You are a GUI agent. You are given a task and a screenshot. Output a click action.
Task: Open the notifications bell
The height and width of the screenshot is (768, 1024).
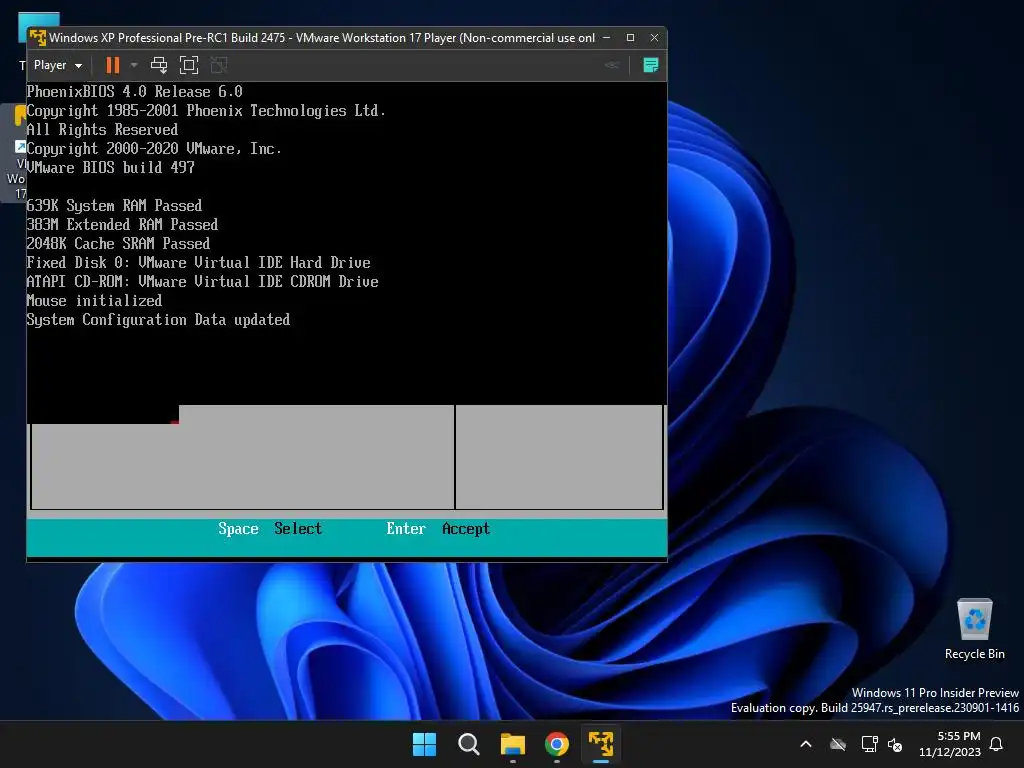point(997,744)
